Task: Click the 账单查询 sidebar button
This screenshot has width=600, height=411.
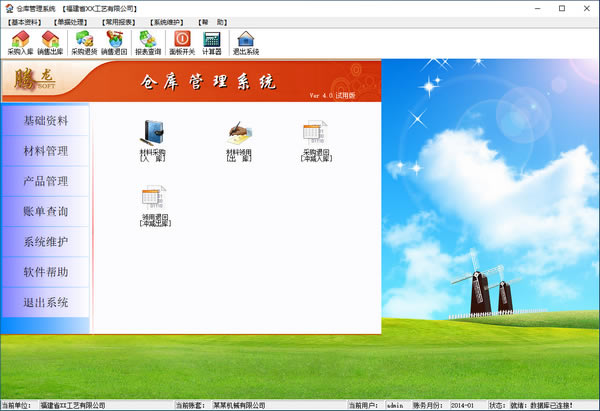Action: (x=45, y=212)
